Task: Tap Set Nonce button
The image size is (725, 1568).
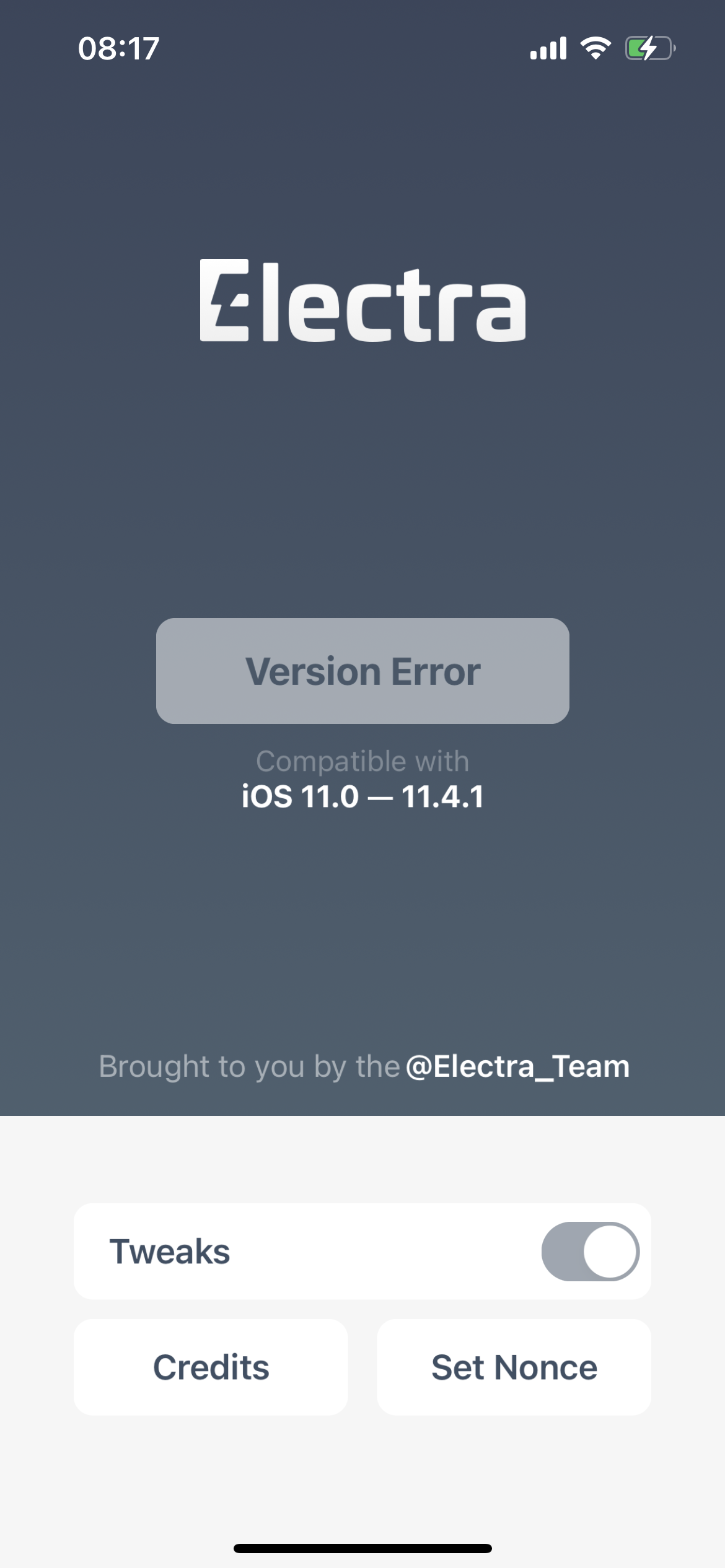Action: tap(514, 1367)
